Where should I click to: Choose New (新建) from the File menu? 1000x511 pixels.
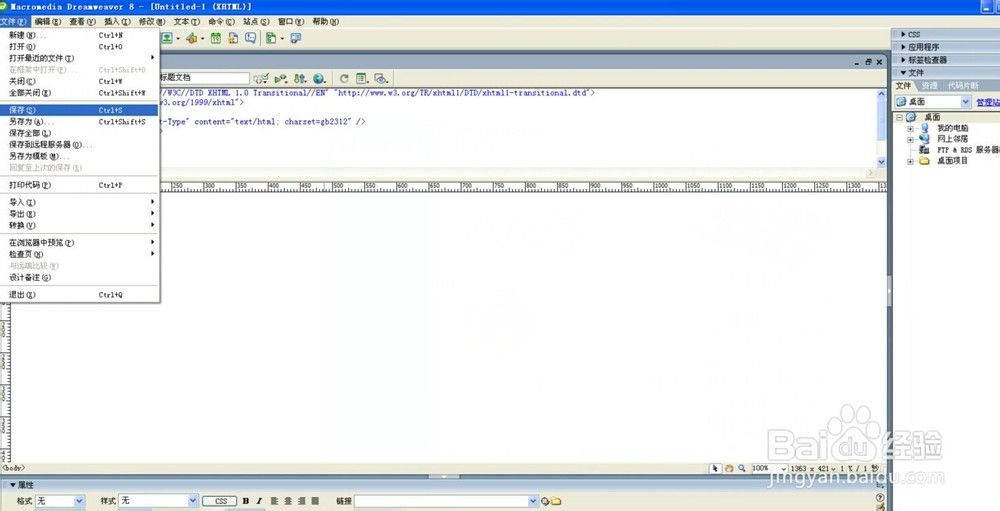[80, 35]
